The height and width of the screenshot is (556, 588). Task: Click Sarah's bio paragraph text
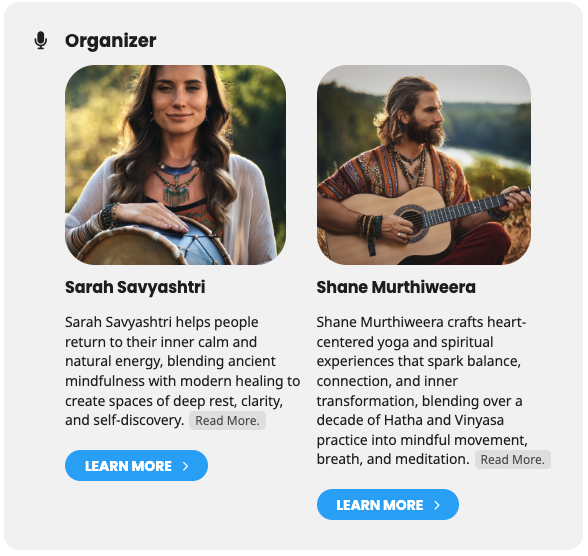click(182, 371)
